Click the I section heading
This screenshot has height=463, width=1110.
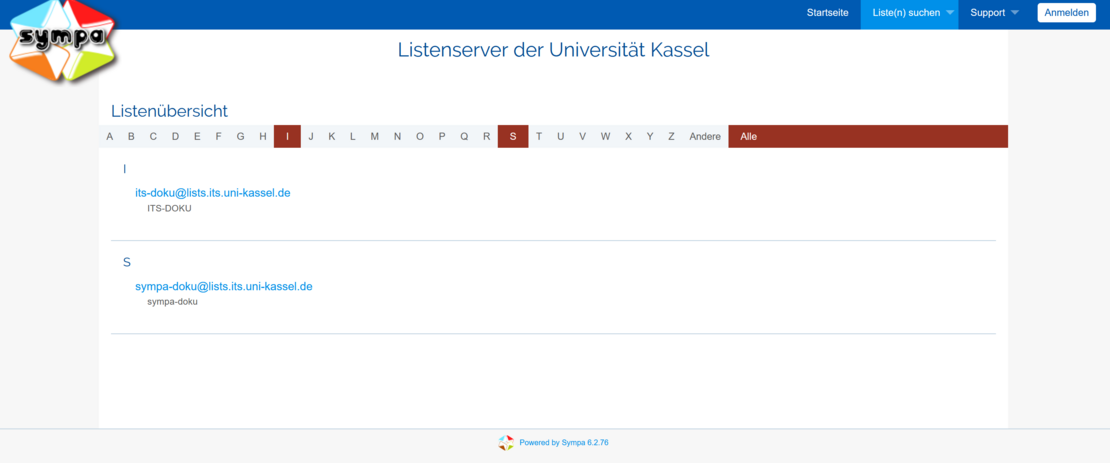click(x=125, y=169)
